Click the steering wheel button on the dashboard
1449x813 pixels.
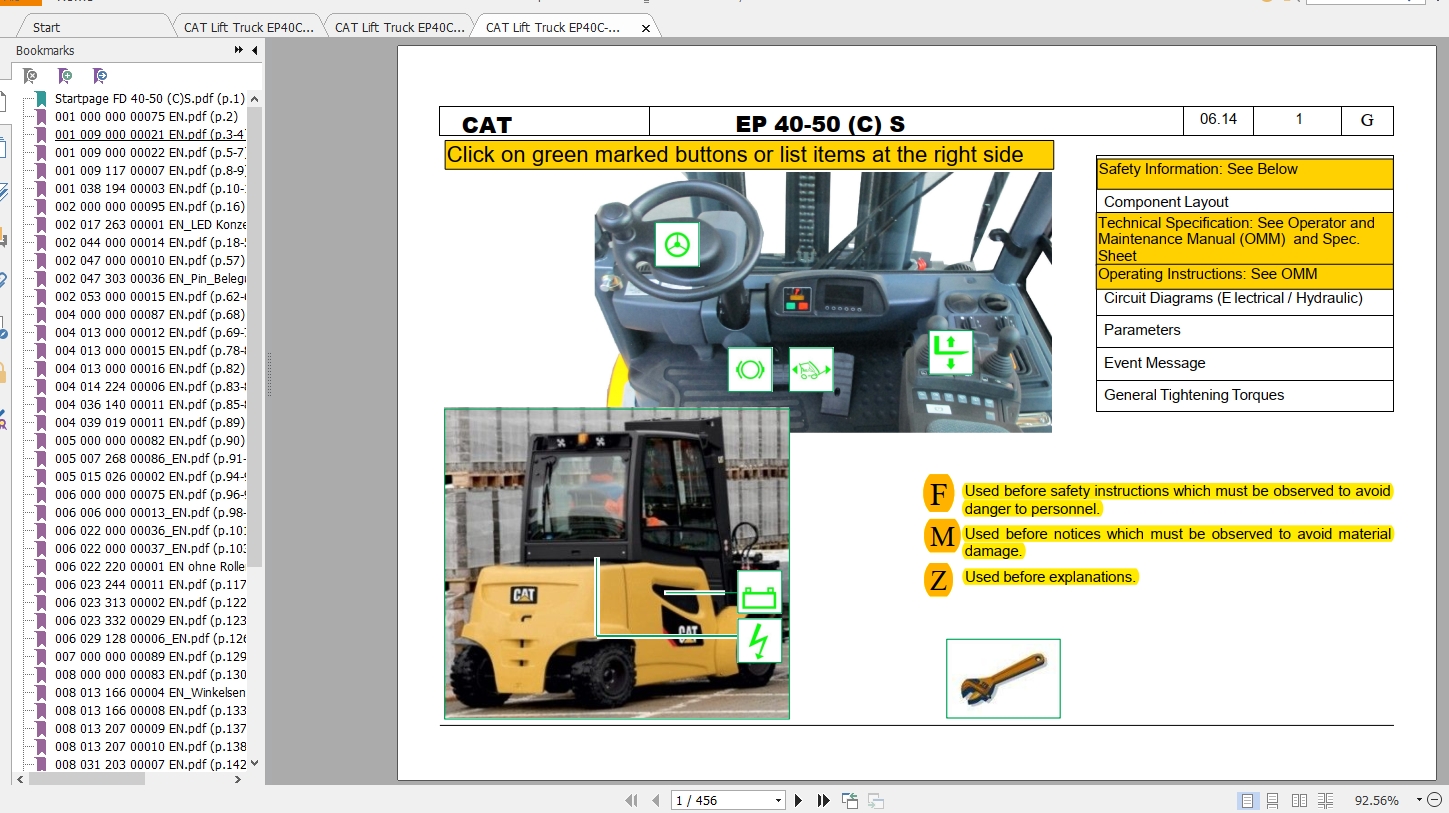point(676,245)
